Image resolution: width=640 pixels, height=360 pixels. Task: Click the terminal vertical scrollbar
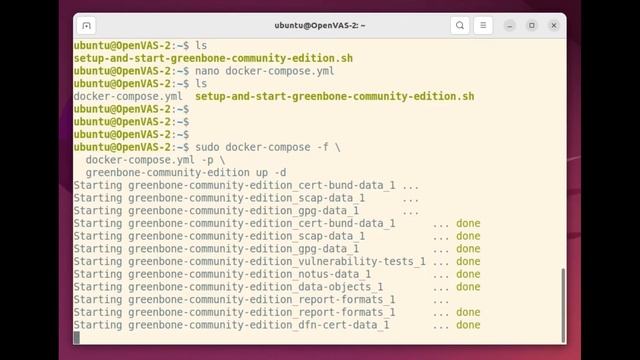(x=563, y=305)
